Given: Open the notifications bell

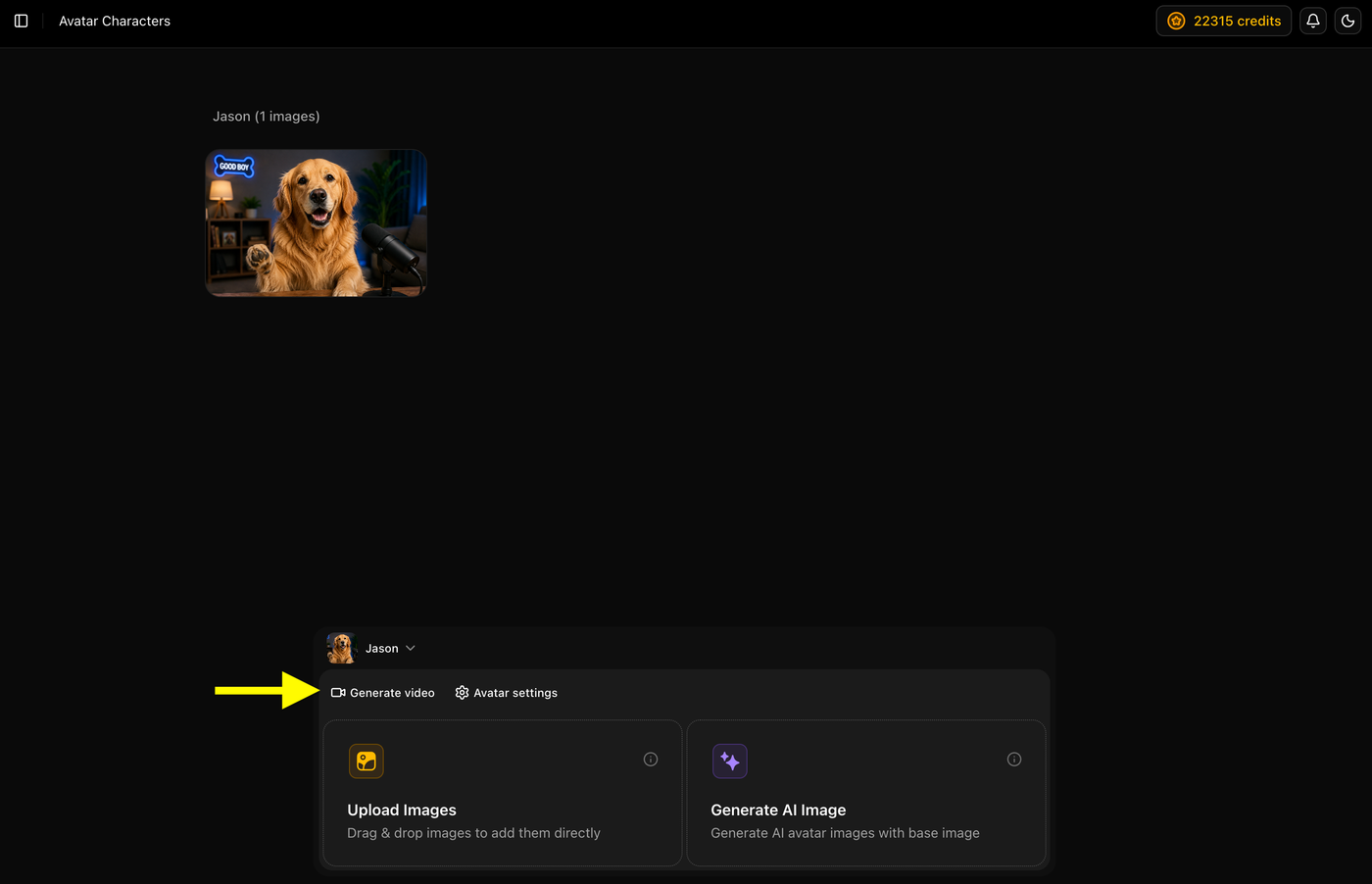Looking at the screenshot, I should point(1313,21).
